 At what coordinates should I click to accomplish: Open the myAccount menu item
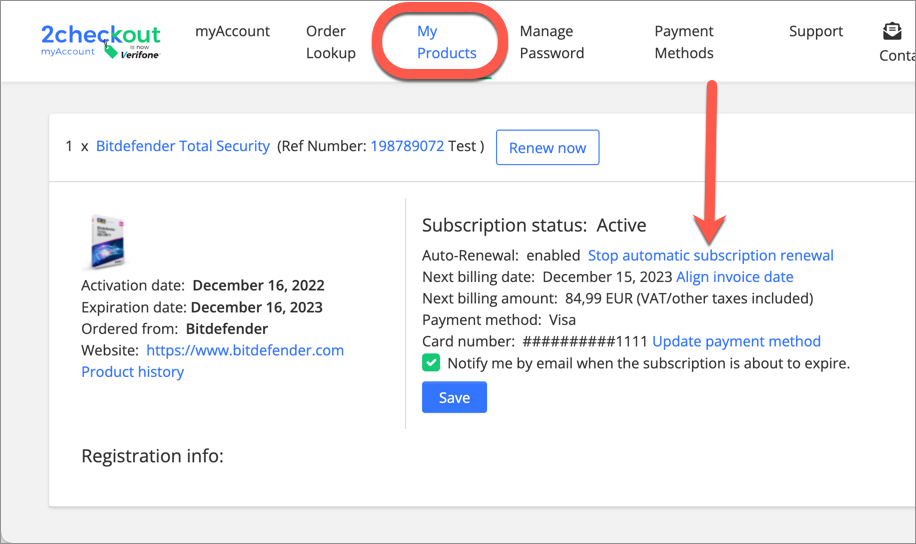(232, 31)
